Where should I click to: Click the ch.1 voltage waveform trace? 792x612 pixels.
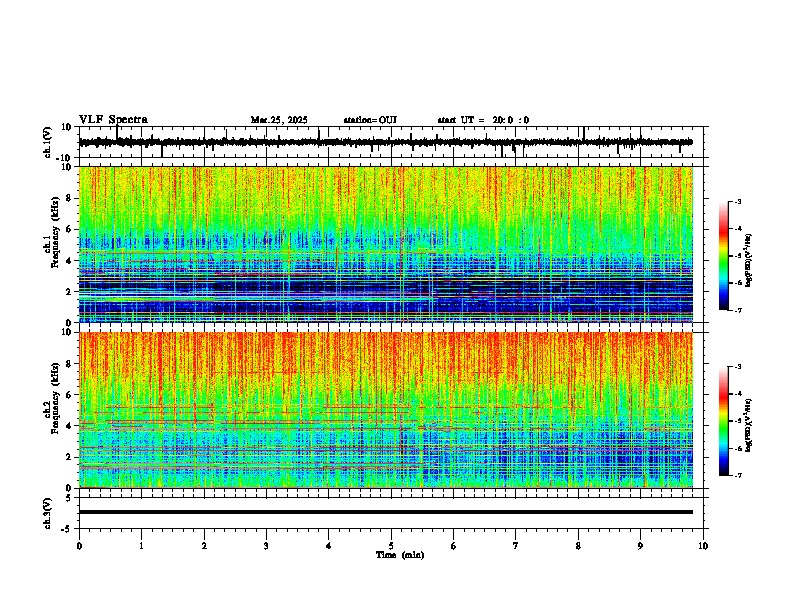pyautogui.click(x=385, y=142)
